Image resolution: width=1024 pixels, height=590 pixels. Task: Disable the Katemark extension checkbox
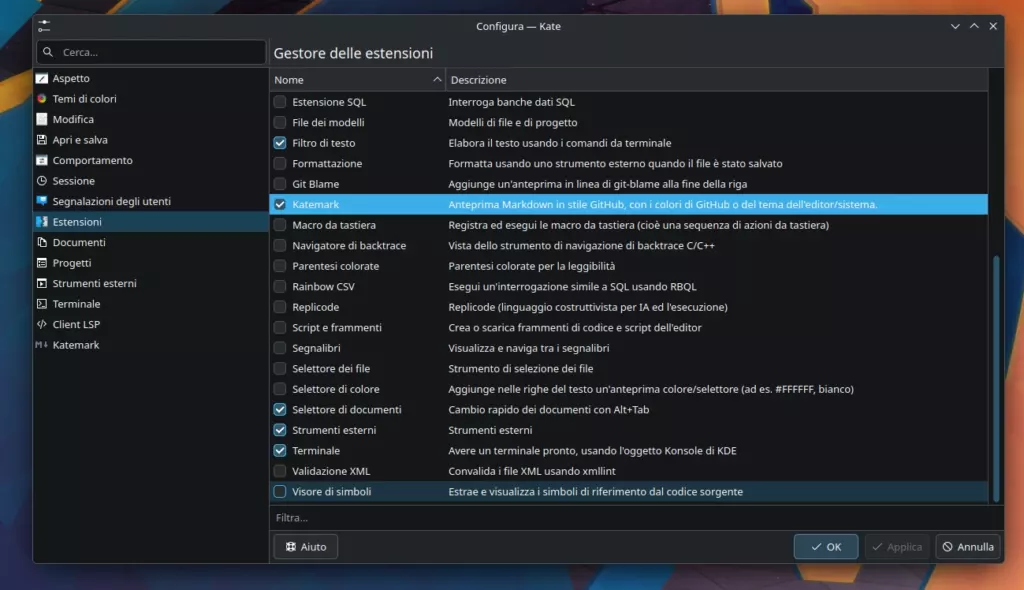pyautogui.click(x=280, y=205)
